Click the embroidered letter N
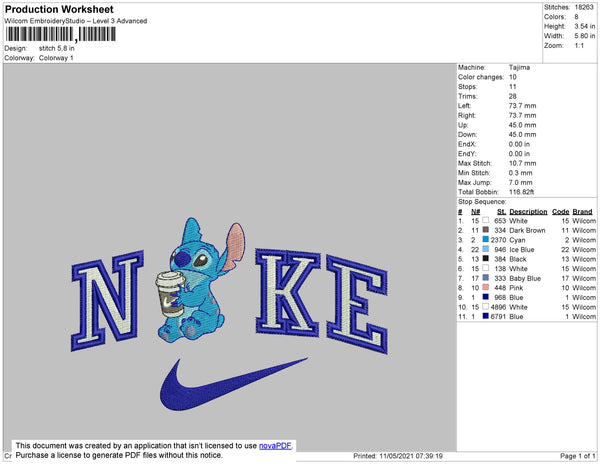Viewport: 600px width, 464px height. (x=107, y=301)
